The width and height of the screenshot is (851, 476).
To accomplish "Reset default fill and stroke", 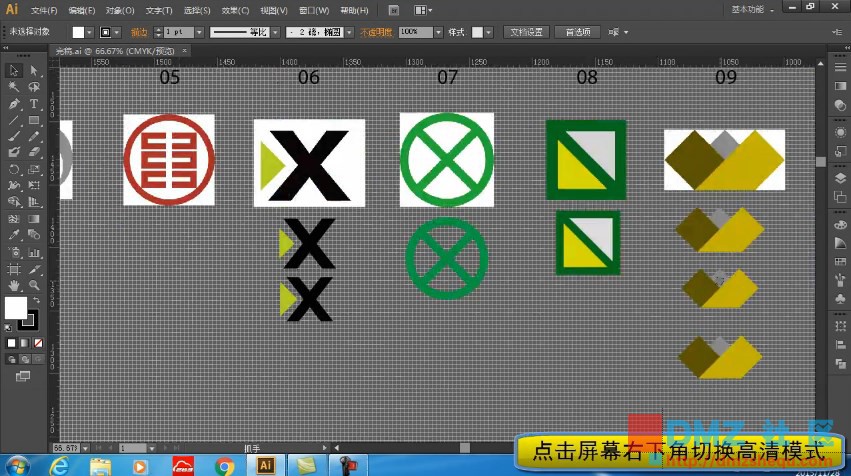I will coord(8,327).
